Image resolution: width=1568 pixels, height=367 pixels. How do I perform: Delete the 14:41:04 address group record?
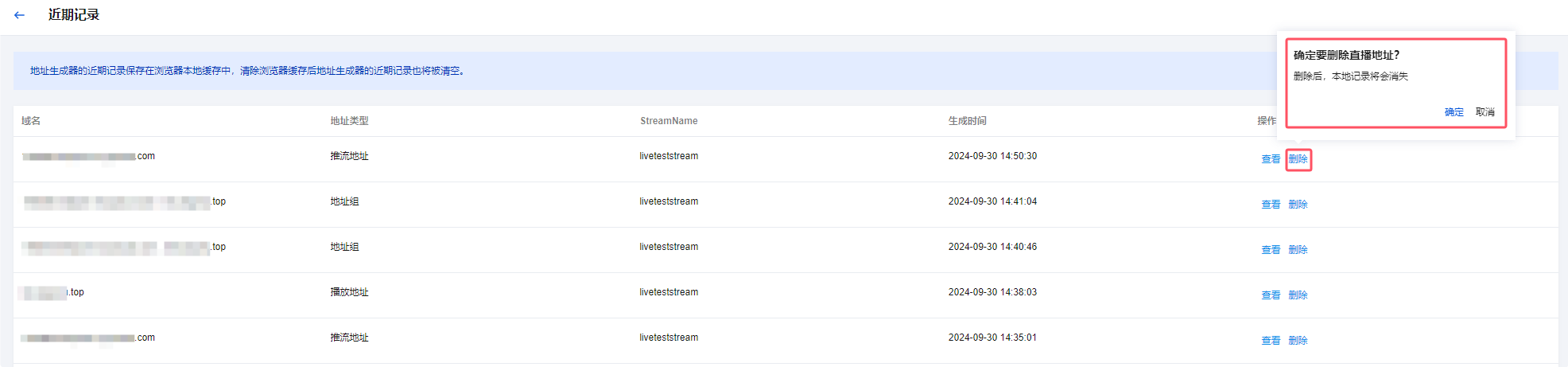click(1298, 205)
